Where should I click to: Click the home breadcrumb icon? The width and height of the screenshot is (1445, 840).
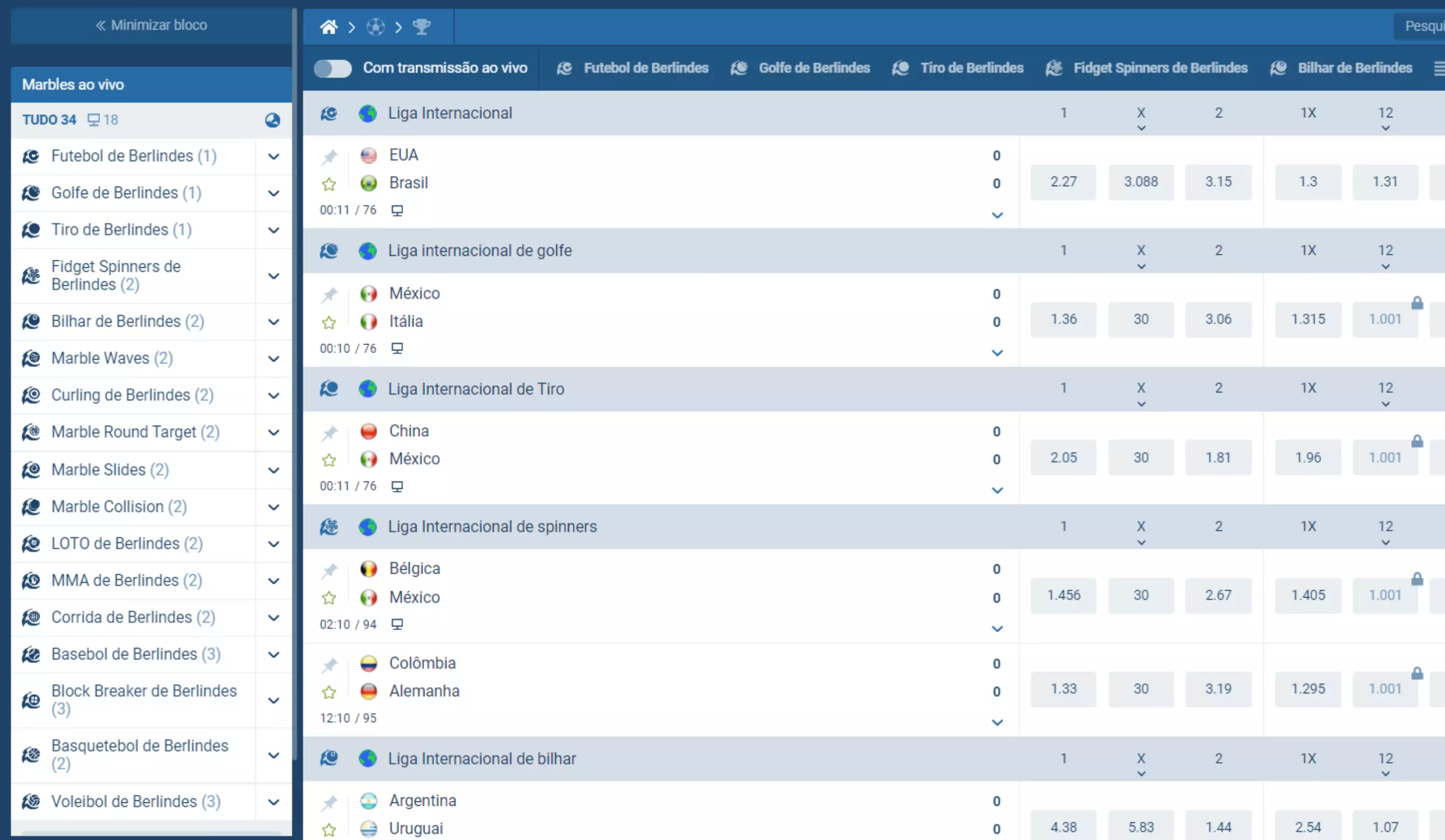(329, 27)
